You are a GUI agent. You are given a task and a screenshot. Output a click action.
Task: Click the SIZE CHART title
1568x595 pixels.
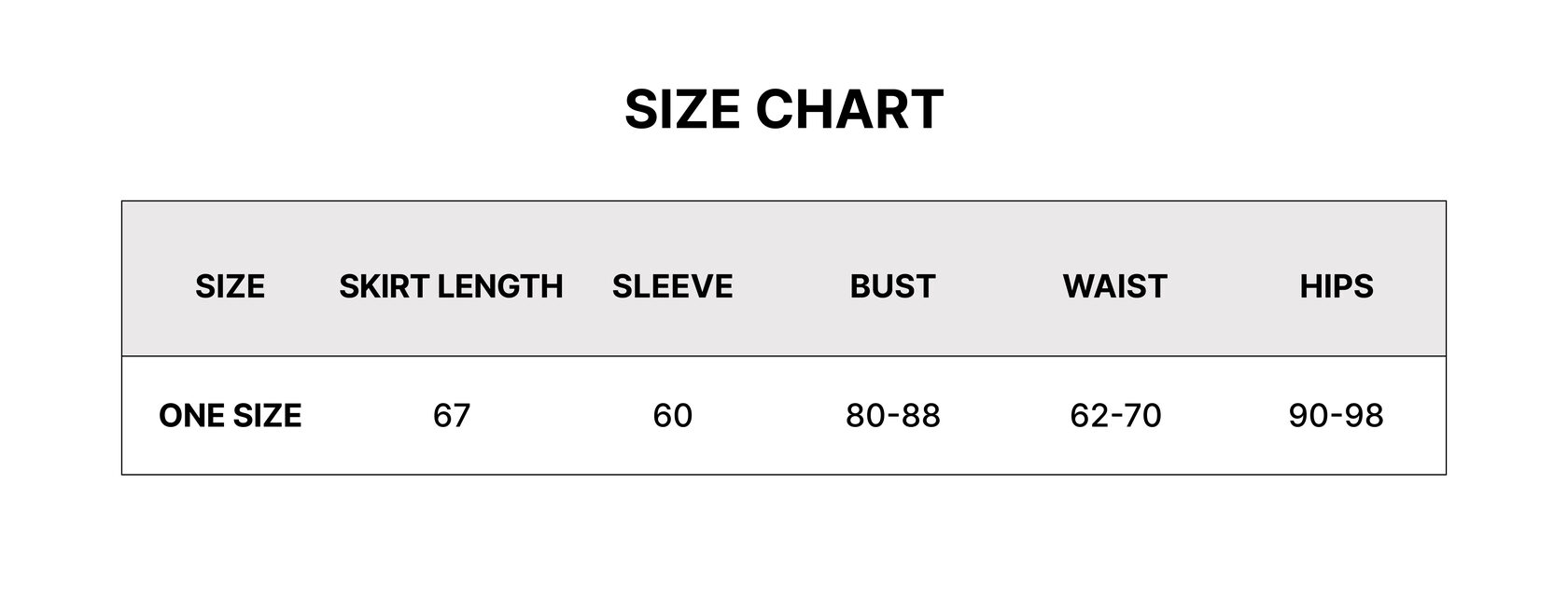pos(784,109)
